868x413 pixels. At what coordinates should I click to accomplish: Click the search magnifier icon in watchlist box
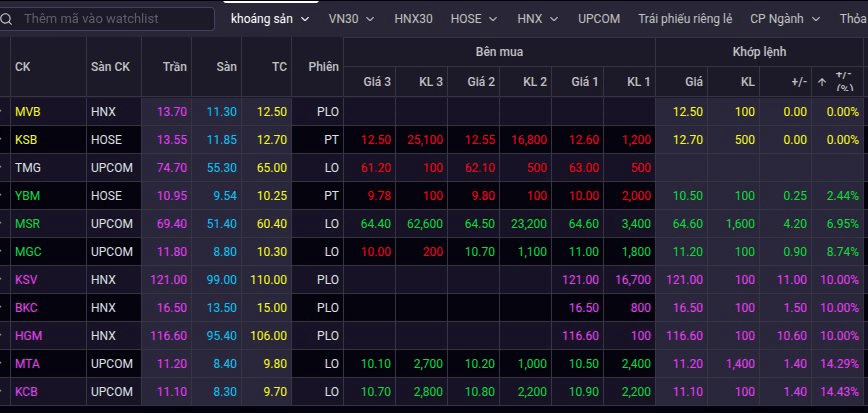(x=6, y=19)
